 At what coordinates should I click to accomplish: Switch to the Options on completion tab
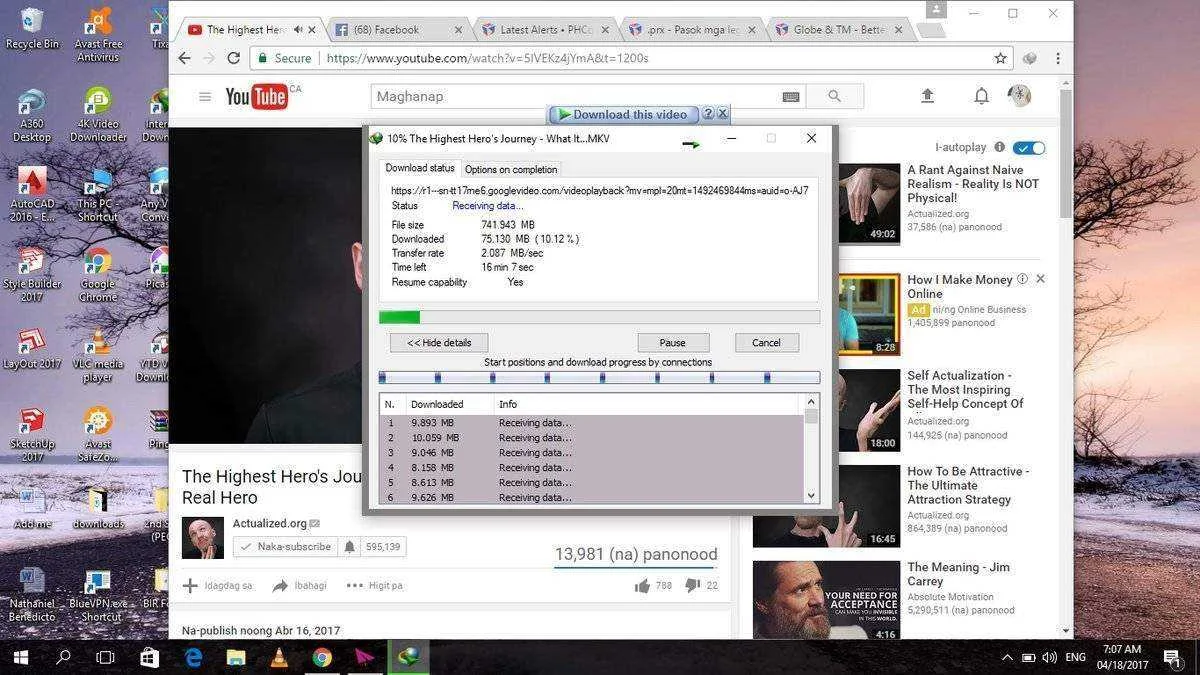click(511, 169)
